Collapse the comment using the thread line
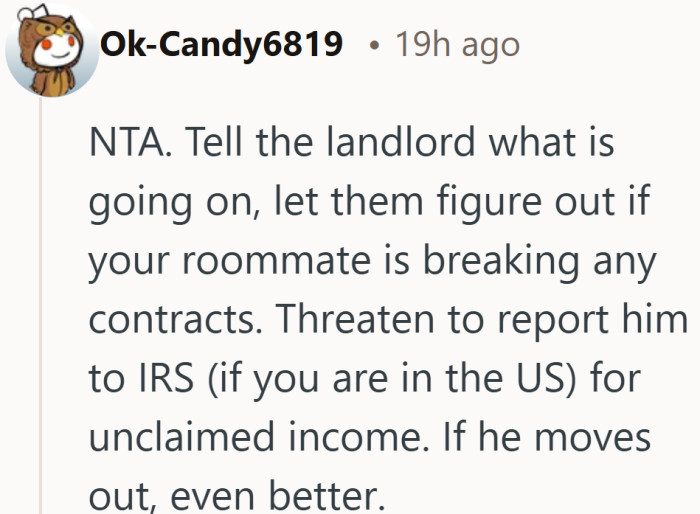Viewport: 700px width, 514px height. point(41,300)
